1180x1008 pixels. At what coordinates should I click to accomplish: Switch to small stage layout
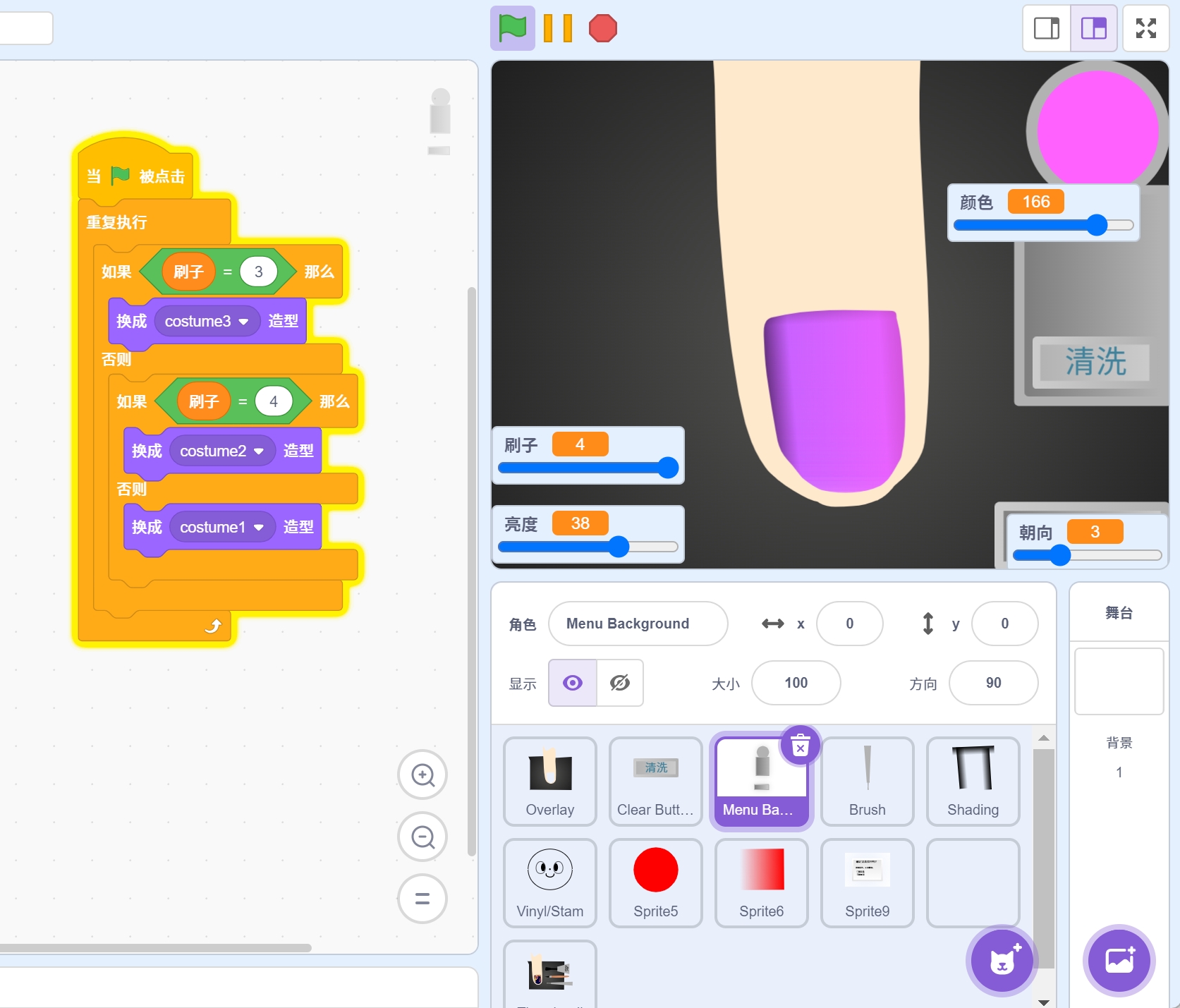pyautogui.click(x=1047, y=29)
